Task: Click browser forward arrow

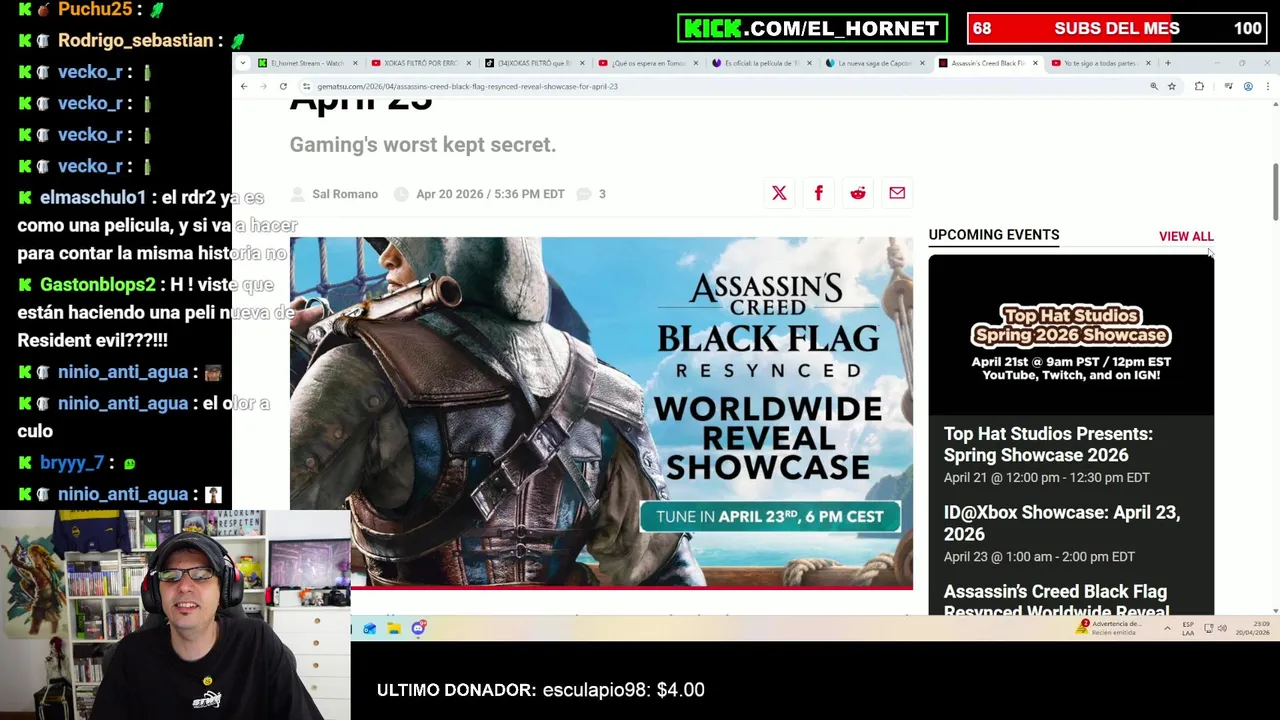Action: [263, 86]
